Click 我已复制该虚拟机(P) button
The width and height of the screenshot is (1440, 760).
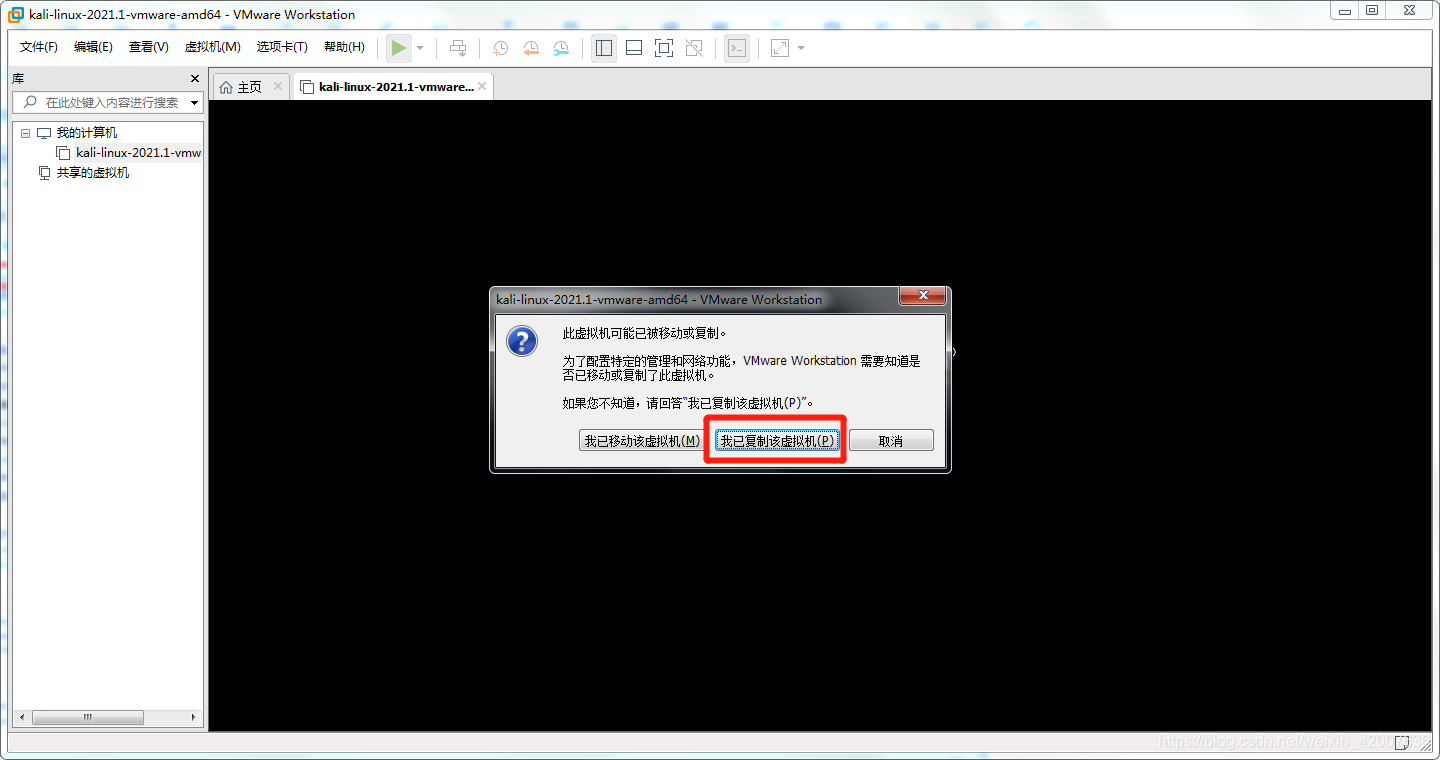(x=777, y=441)
